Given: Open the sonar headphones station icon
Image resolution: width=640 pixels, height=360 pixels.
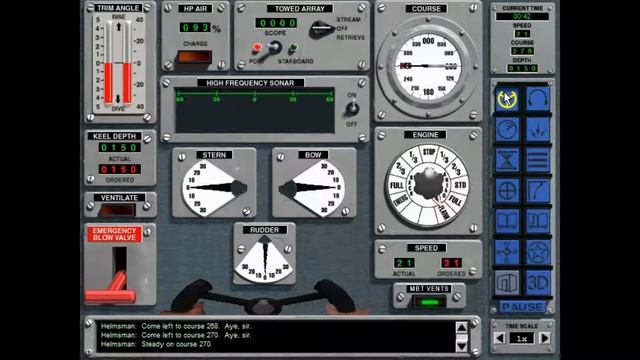Looking at the screenshot, I should click(x=538, y=99).
